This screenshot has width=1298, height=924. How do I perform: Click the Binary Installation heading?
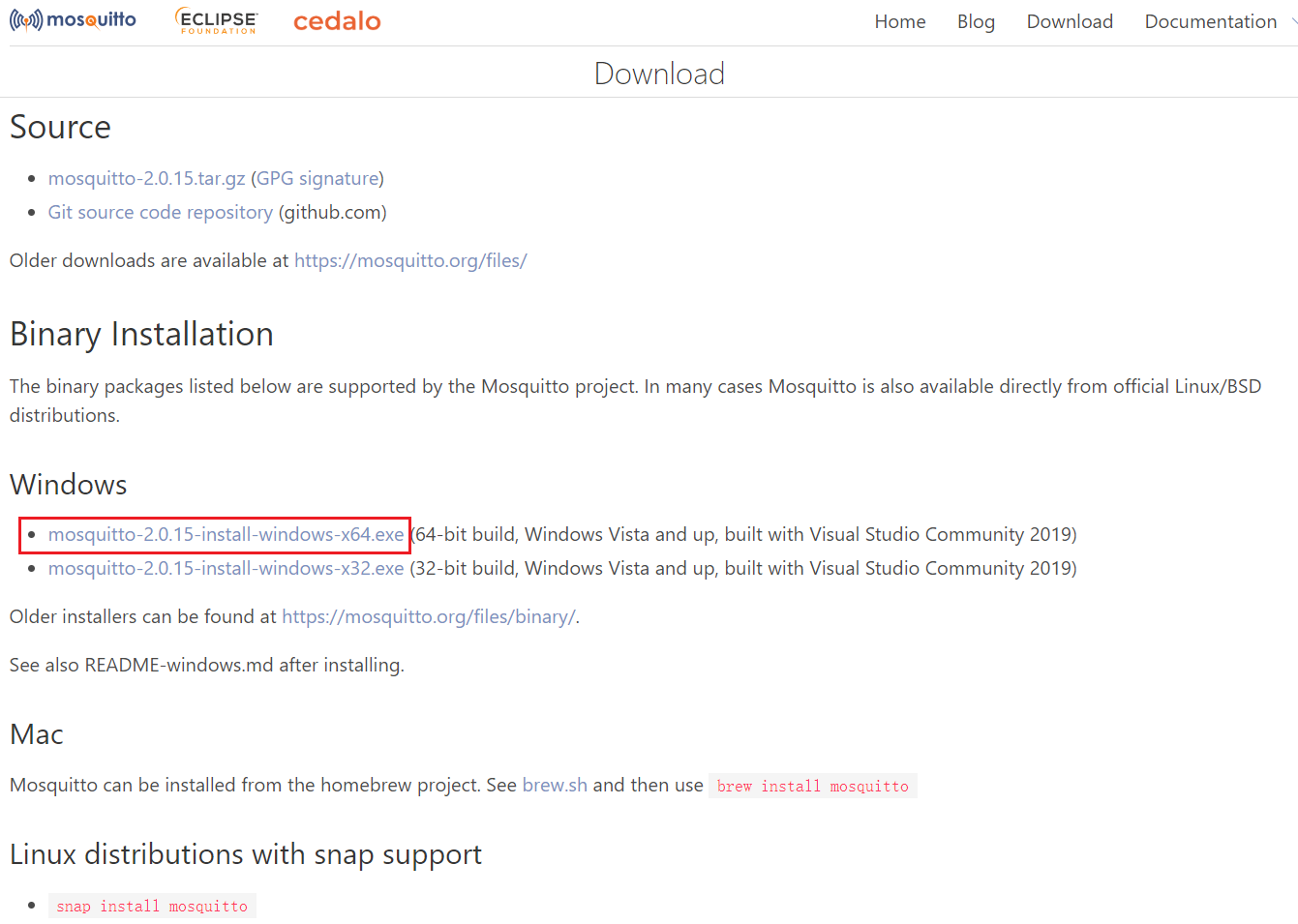(141, 334)
